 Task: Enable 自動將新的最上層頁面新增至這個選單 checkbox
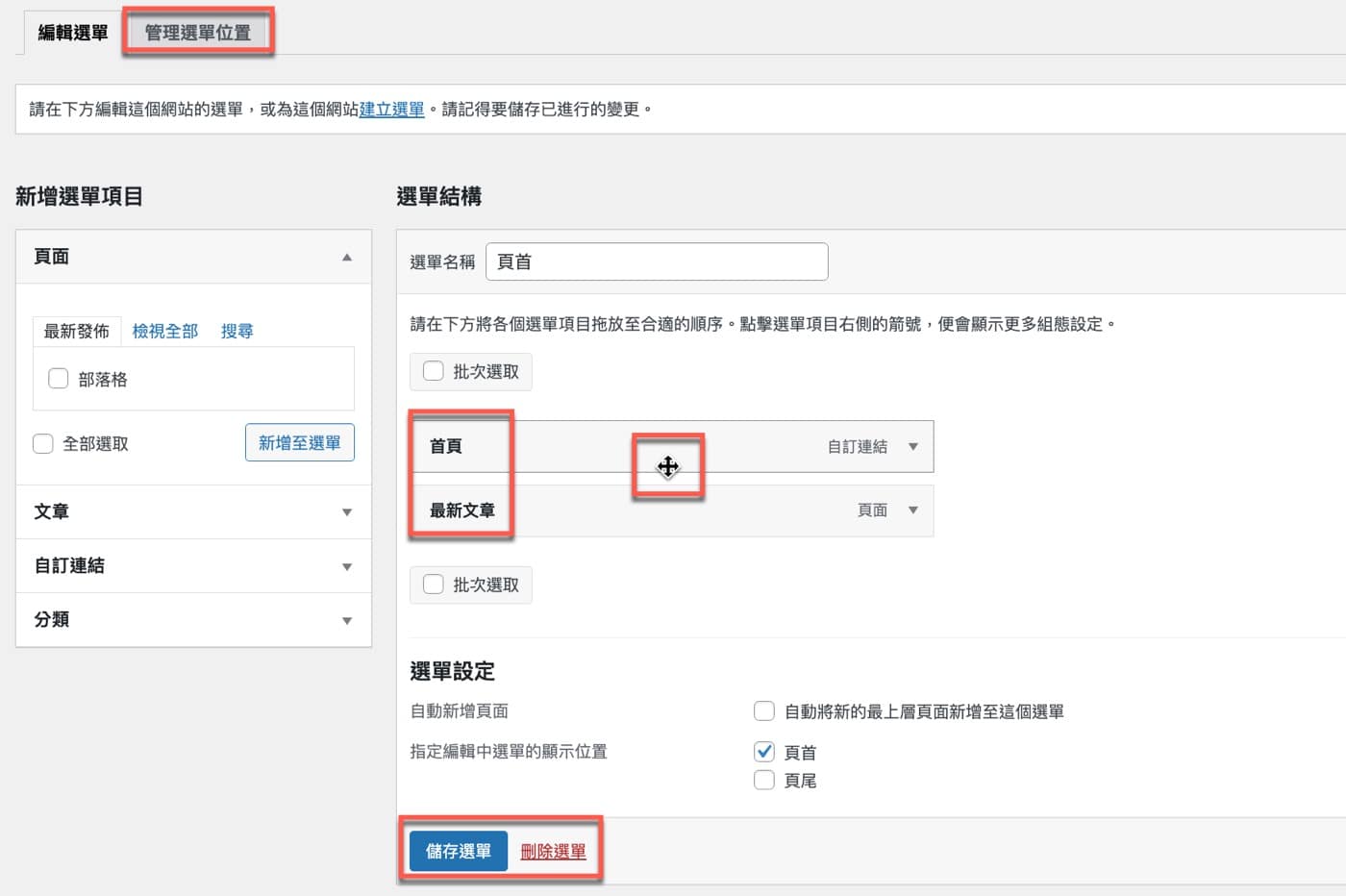tap(764, 711)
